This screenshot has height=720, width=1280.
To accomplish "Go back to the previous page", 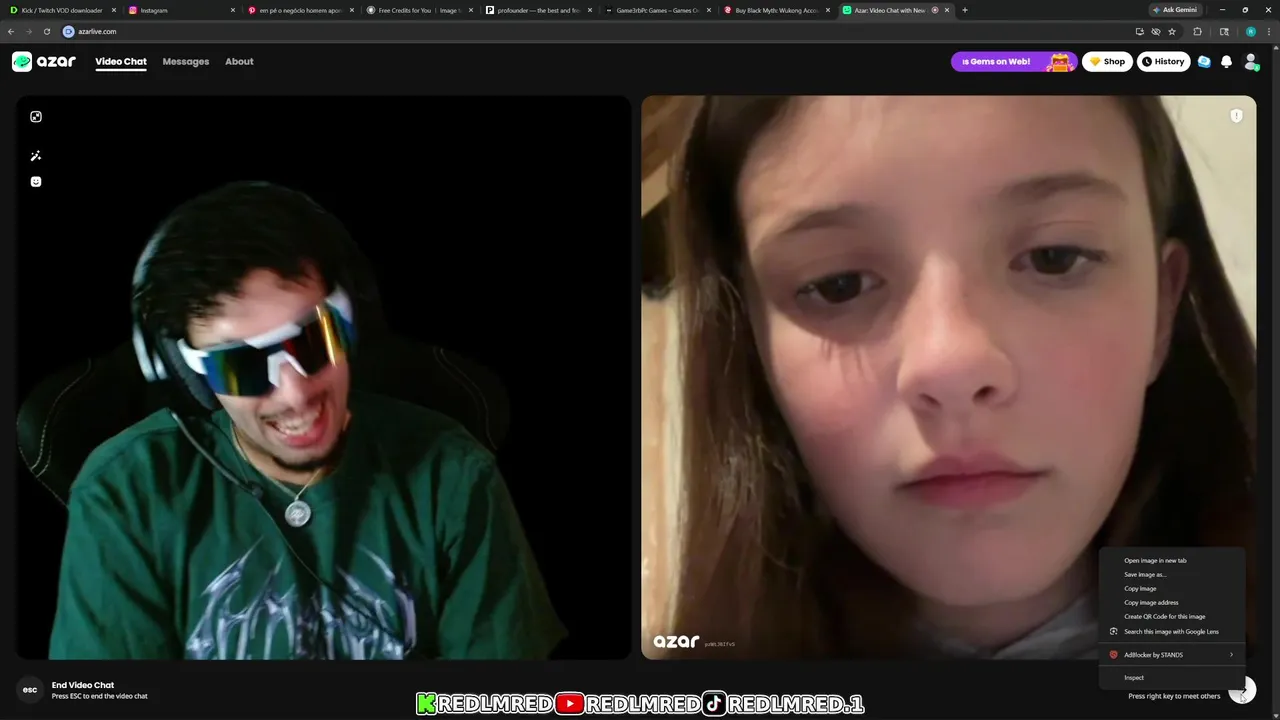I will (x=11, y=31).
